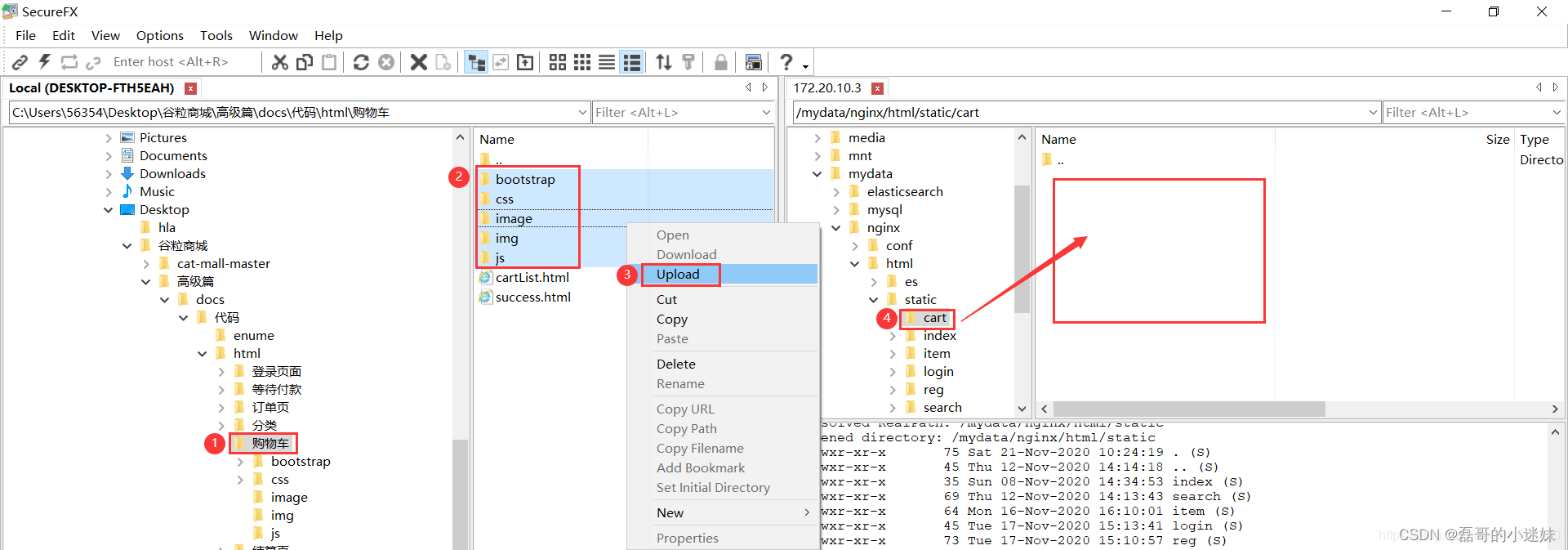
Task: Select cartList.html in local file list
Action: 532,278
